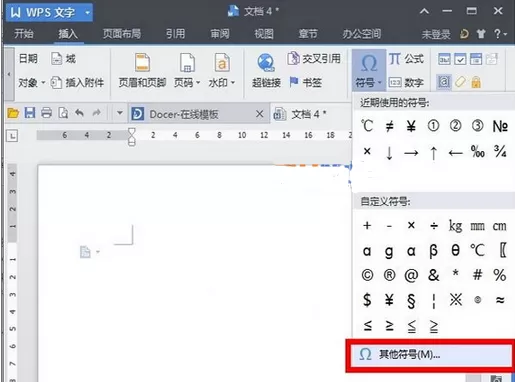
Task: Open the 页码 page number dropdown
Action: point(187,71)
